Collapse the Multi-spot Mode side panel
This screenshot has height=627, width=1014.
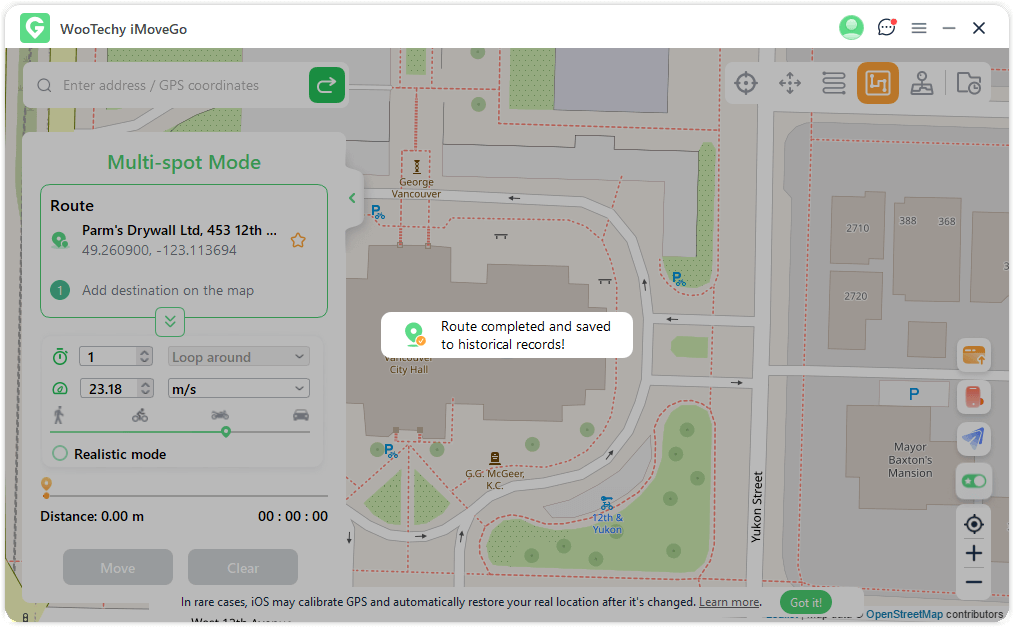352,198
